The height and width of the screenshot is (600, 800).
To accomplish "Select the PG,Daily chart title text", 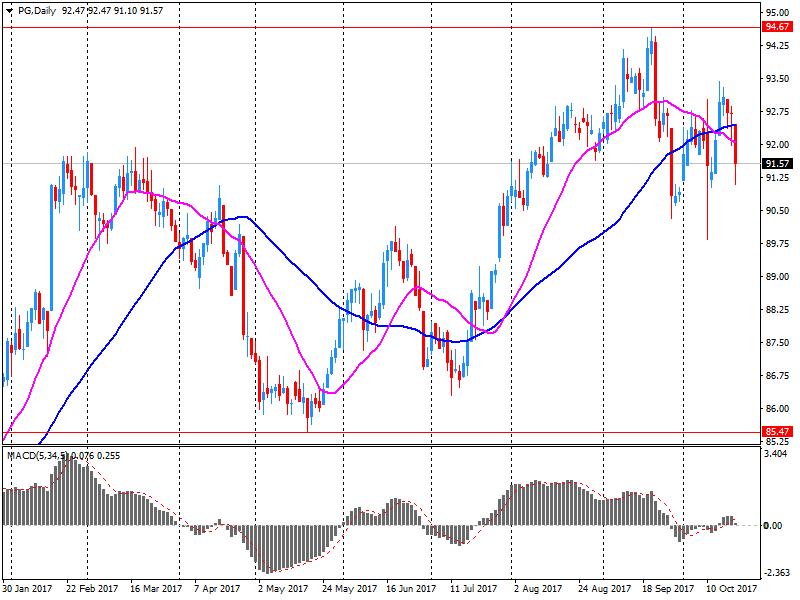I will tap(37, 11).
